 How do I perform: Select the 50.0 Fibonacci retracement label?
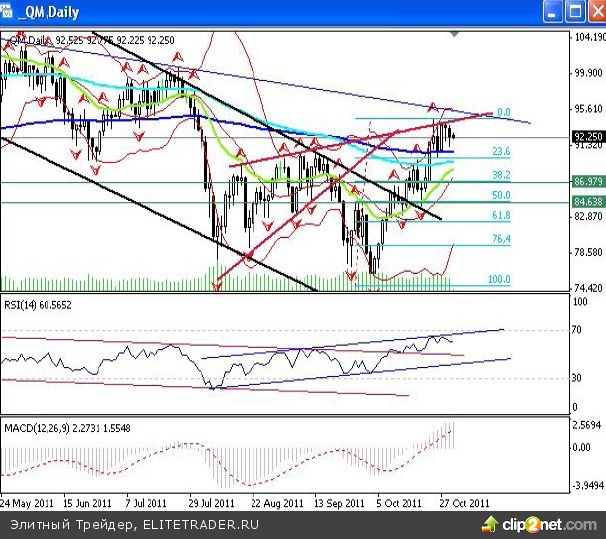(502, 196)
